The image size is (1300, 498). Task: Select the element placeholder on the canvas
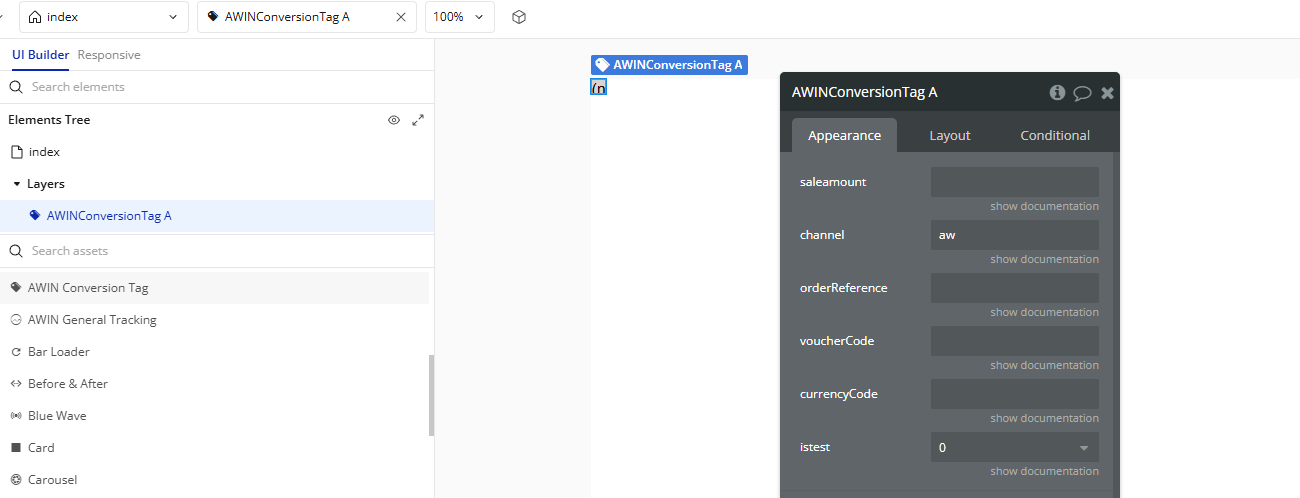599,88
